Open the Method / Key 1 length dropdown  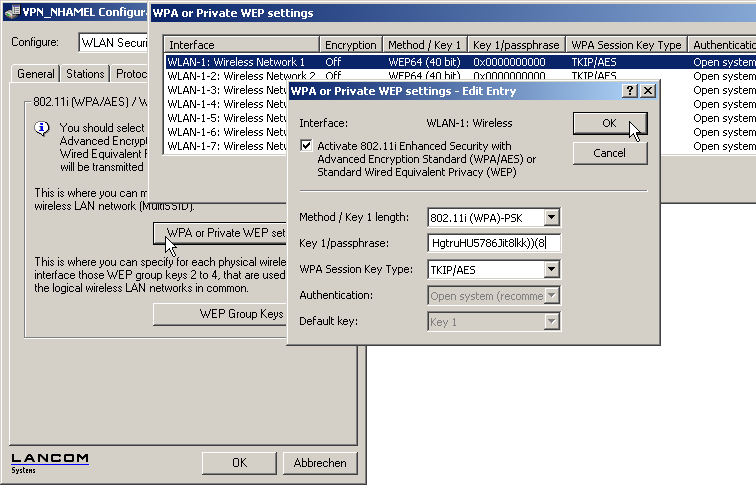[x=551, y=218]
